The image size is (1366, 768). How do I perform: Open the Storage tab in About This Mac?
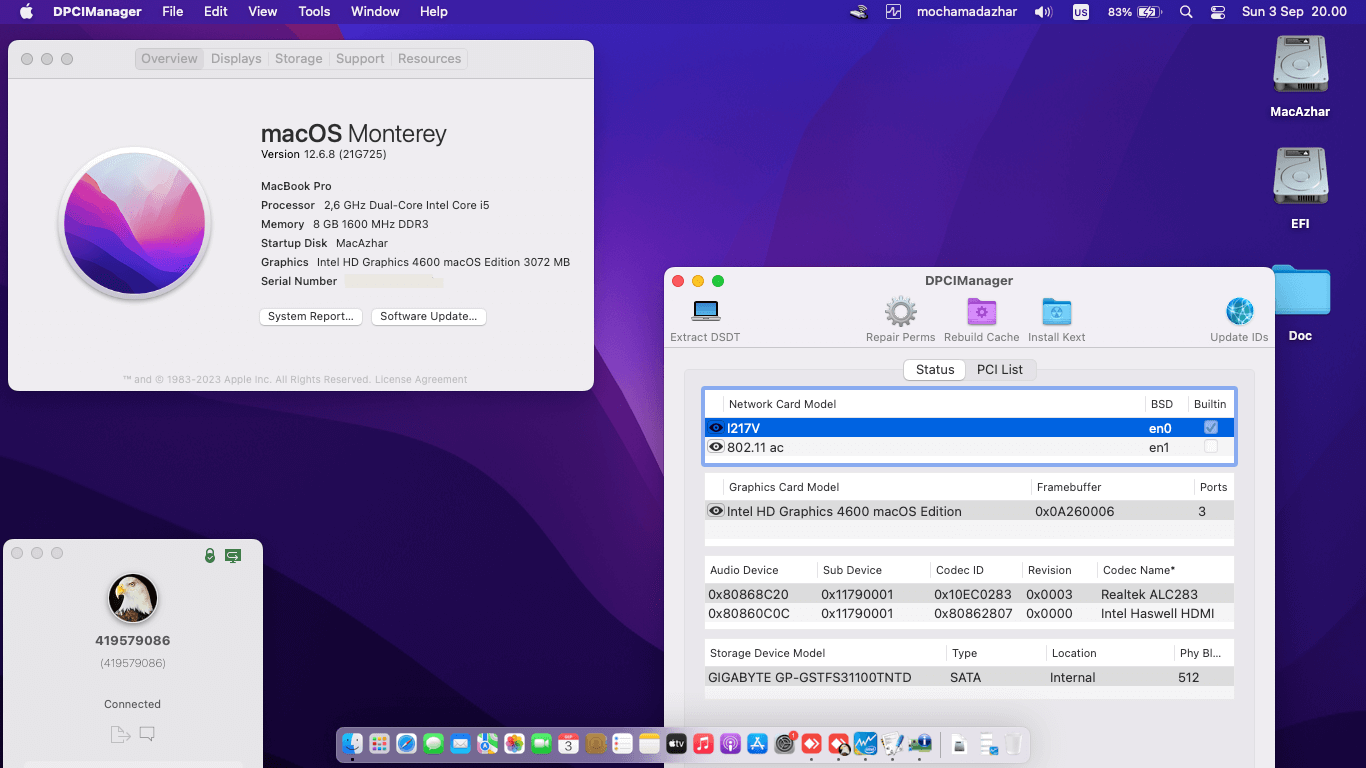click(x=299, y=59)
